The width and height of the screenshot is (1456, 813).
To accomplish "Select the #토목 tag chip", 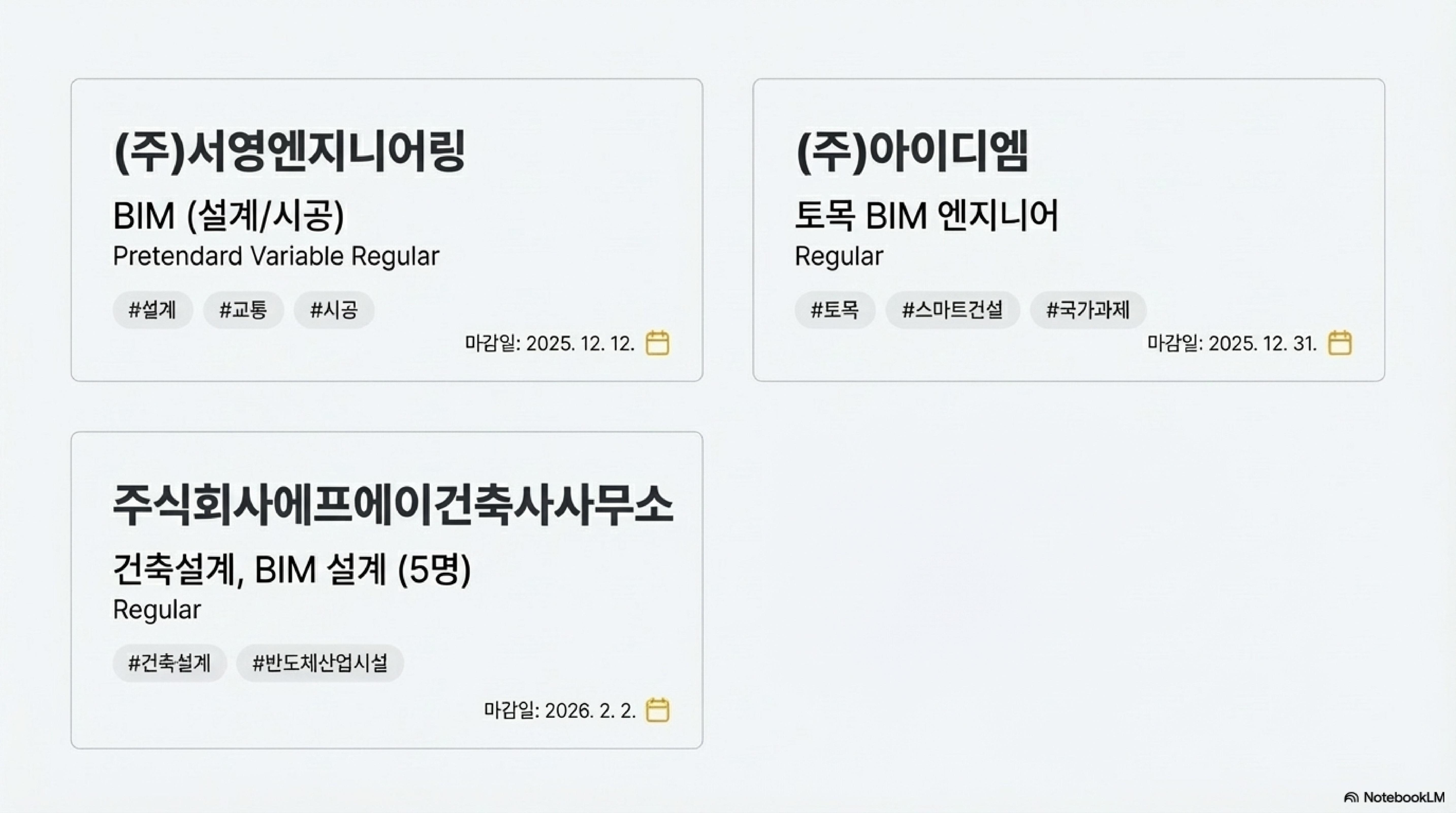I will 835,310.
